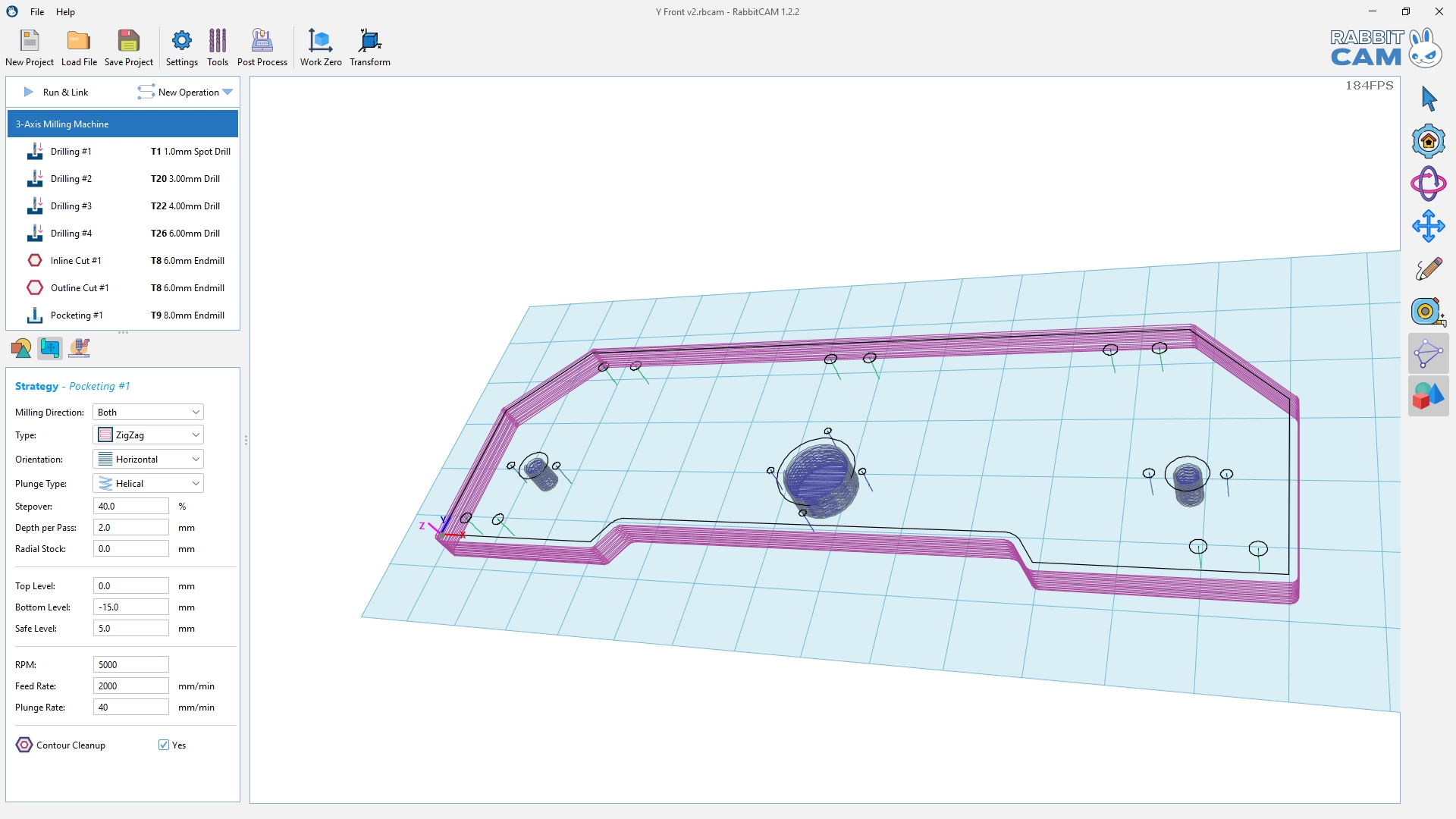The width and height of the screenshot is (1456, 819).
Task: Select the pencil sketch tool
Action: coord(1428,268)
